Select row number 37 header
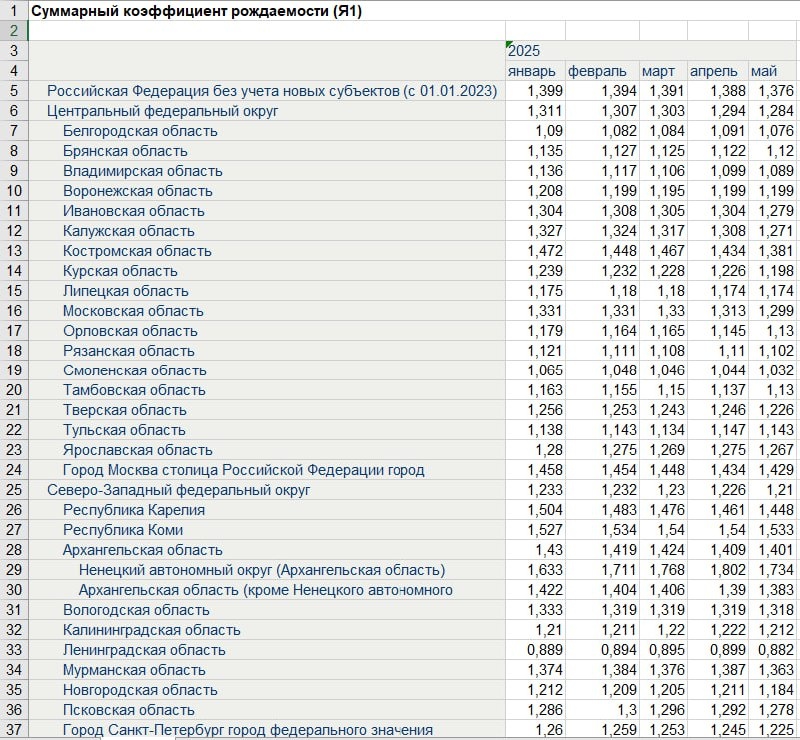This screenshot has height=740, width=800. 14,730
